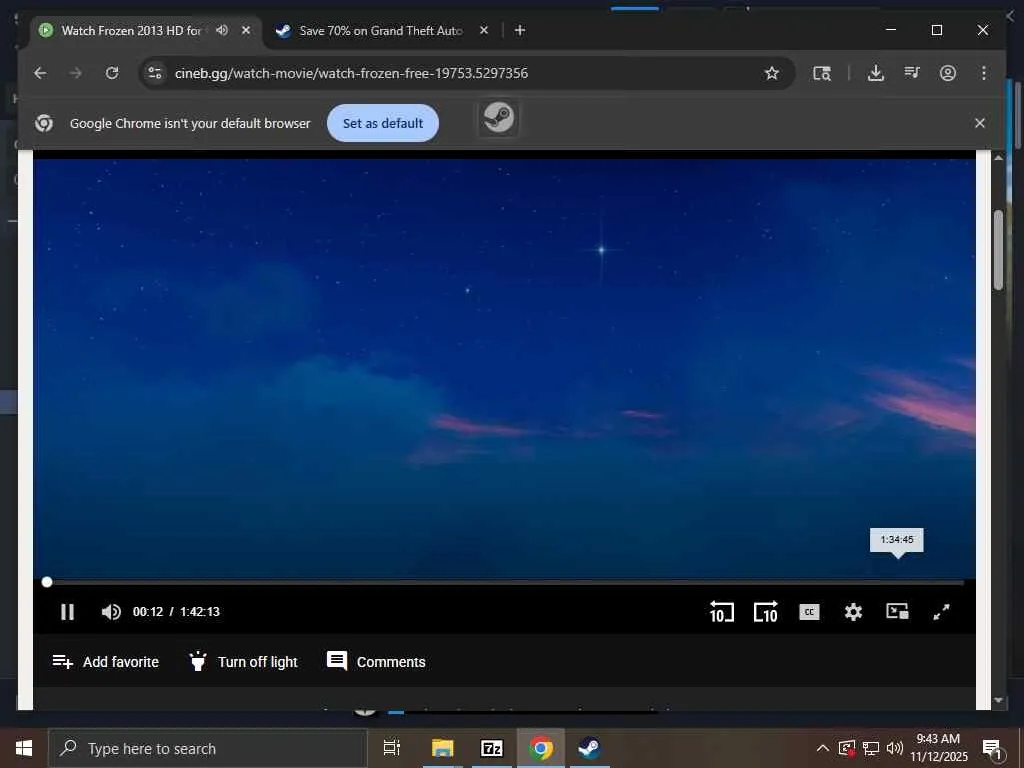Rewind the video 10 seconds

[x=722, y=612]
